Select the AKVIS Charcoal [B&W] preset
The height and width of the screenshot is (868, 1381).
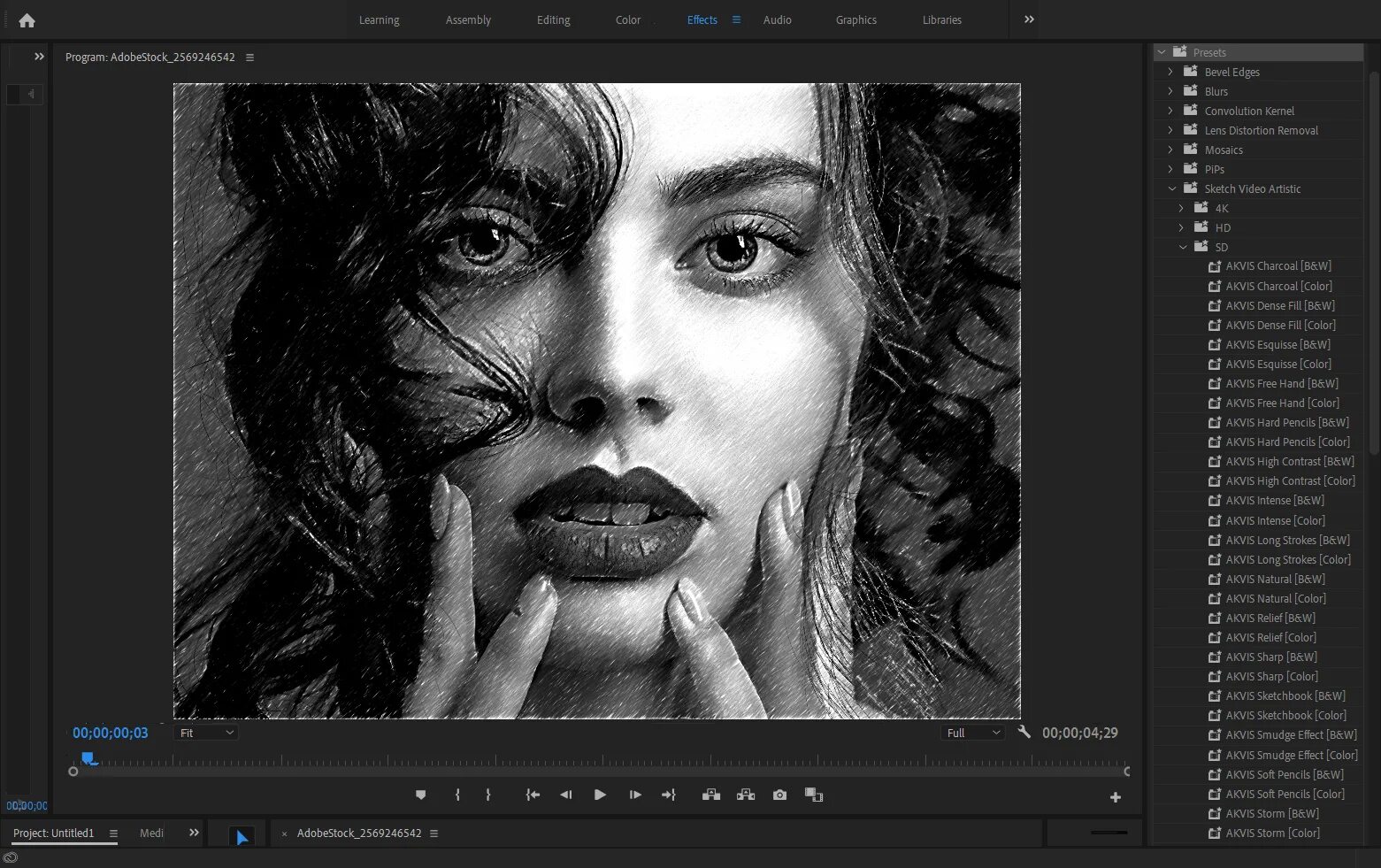[1277, 266]
